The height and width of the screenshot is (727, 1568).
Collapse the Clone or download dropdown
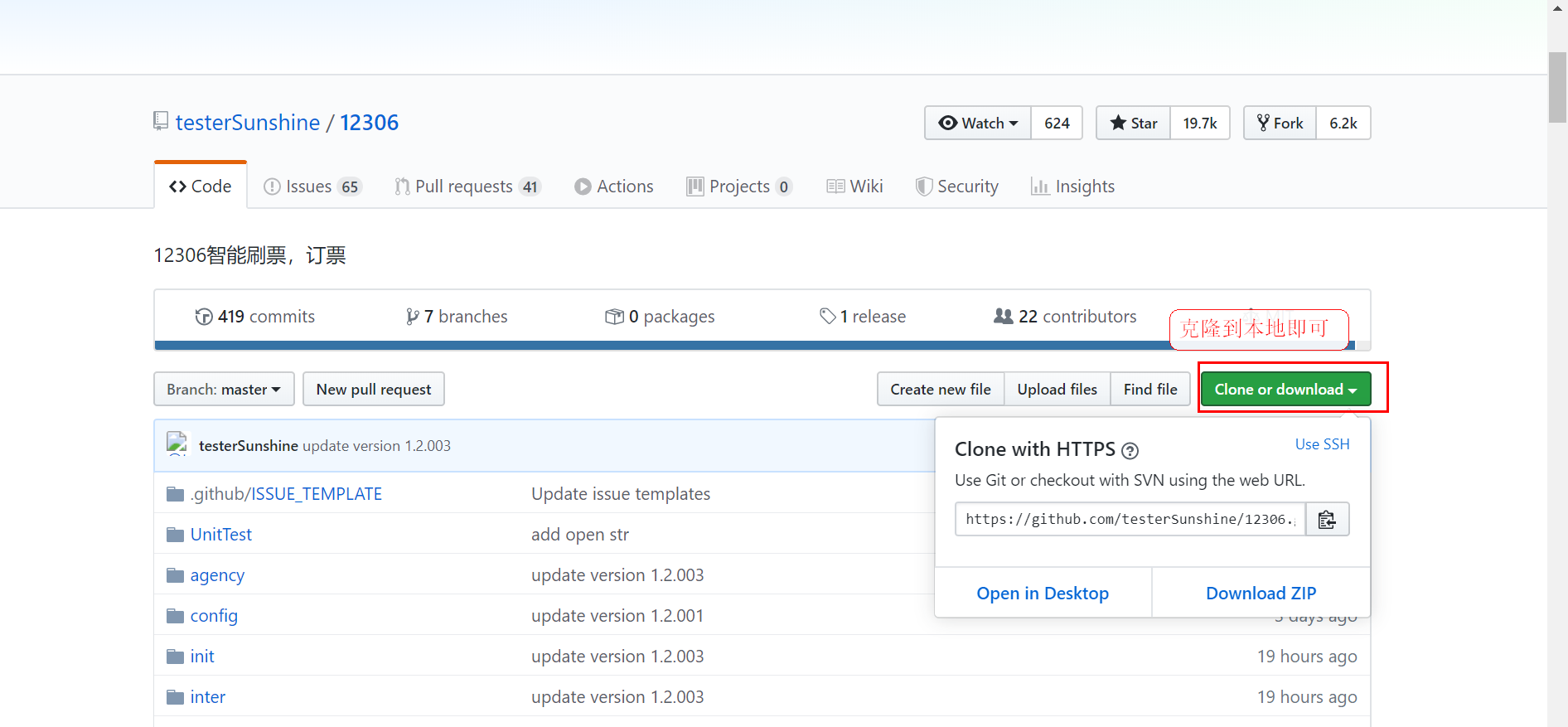(1285, 390)
